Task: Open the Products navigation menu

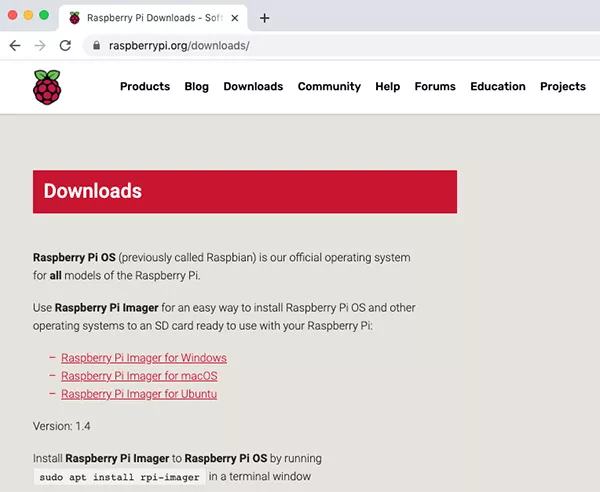Action: tap(145, 87)
